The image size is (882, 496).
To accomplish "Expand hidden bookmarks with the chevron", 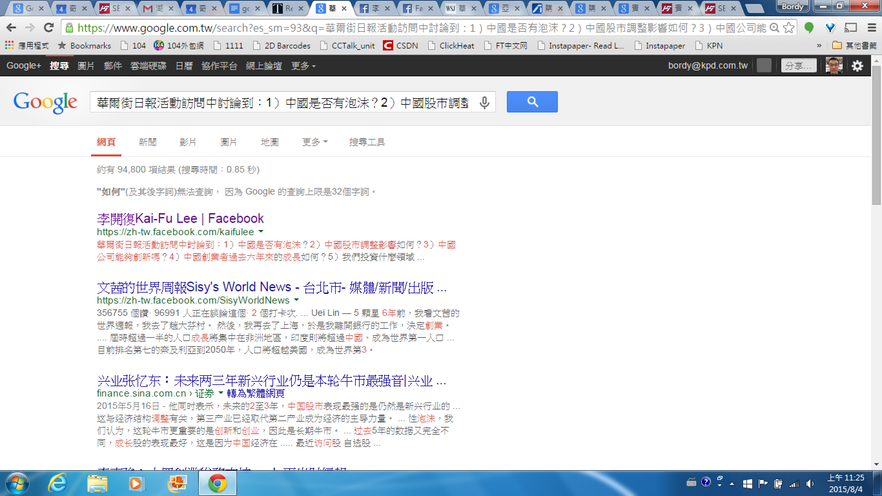I will pos(819,46).
